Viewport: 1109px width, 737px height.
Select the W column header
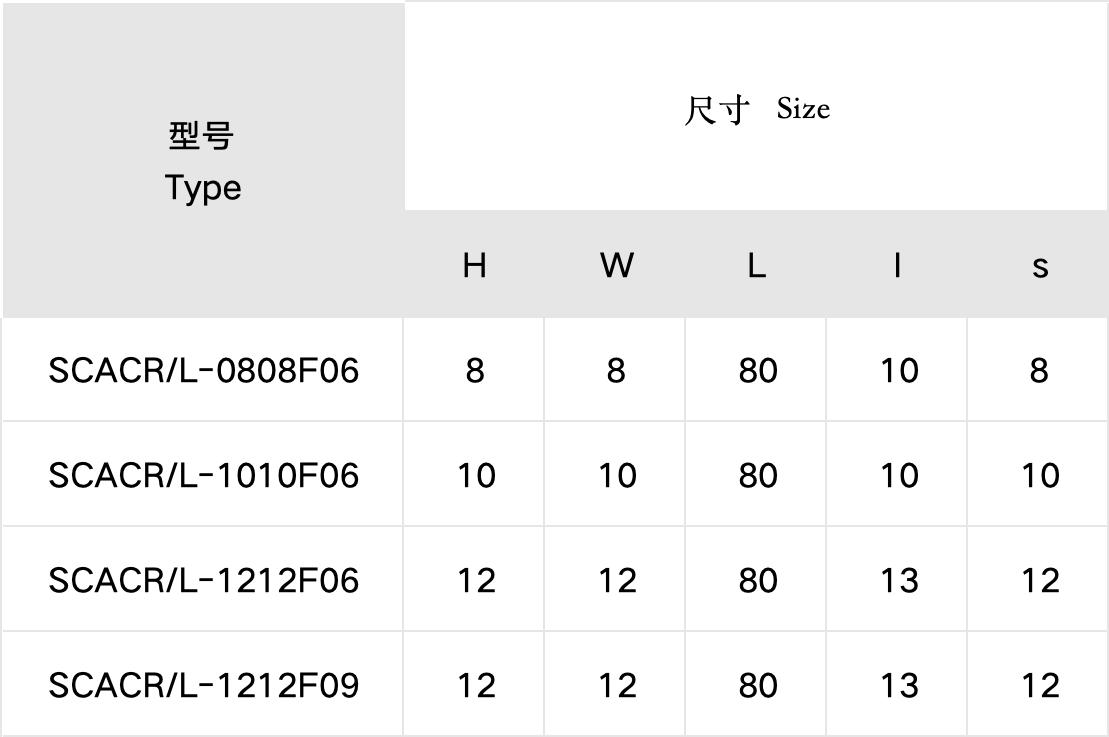pos(616,266)
